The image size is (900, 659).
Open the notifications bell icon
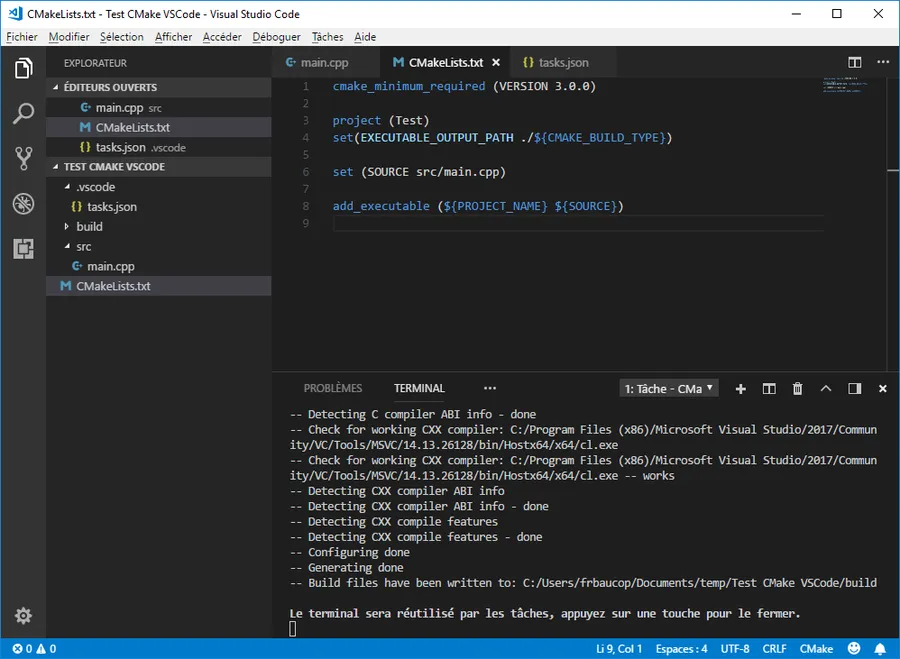pos(880,649)
